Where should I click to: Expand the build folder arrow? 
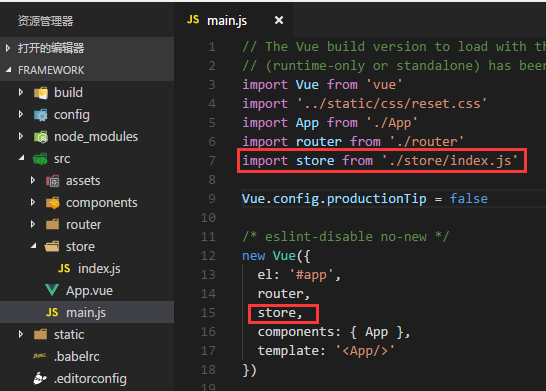(x=21, y=92)
